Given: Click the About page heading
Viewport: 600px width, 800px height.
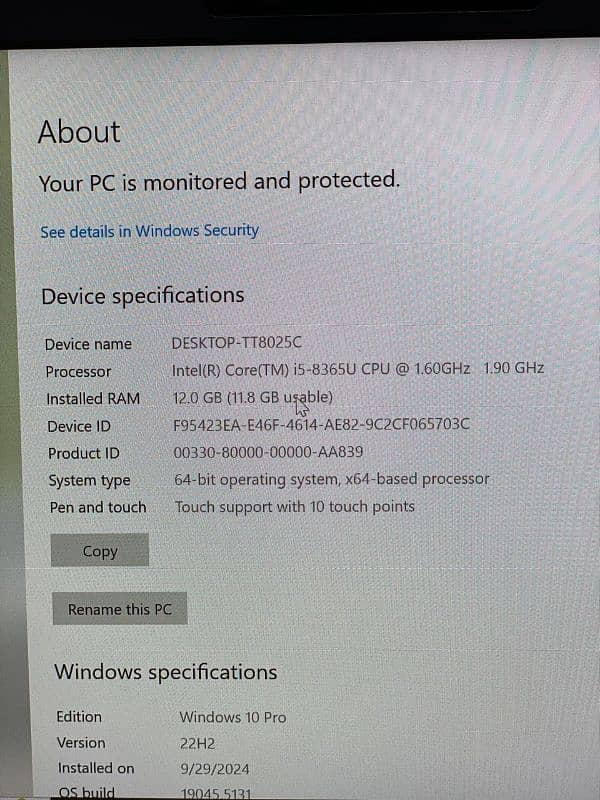Looking at the screenshot, I should [x=79, y=132].
